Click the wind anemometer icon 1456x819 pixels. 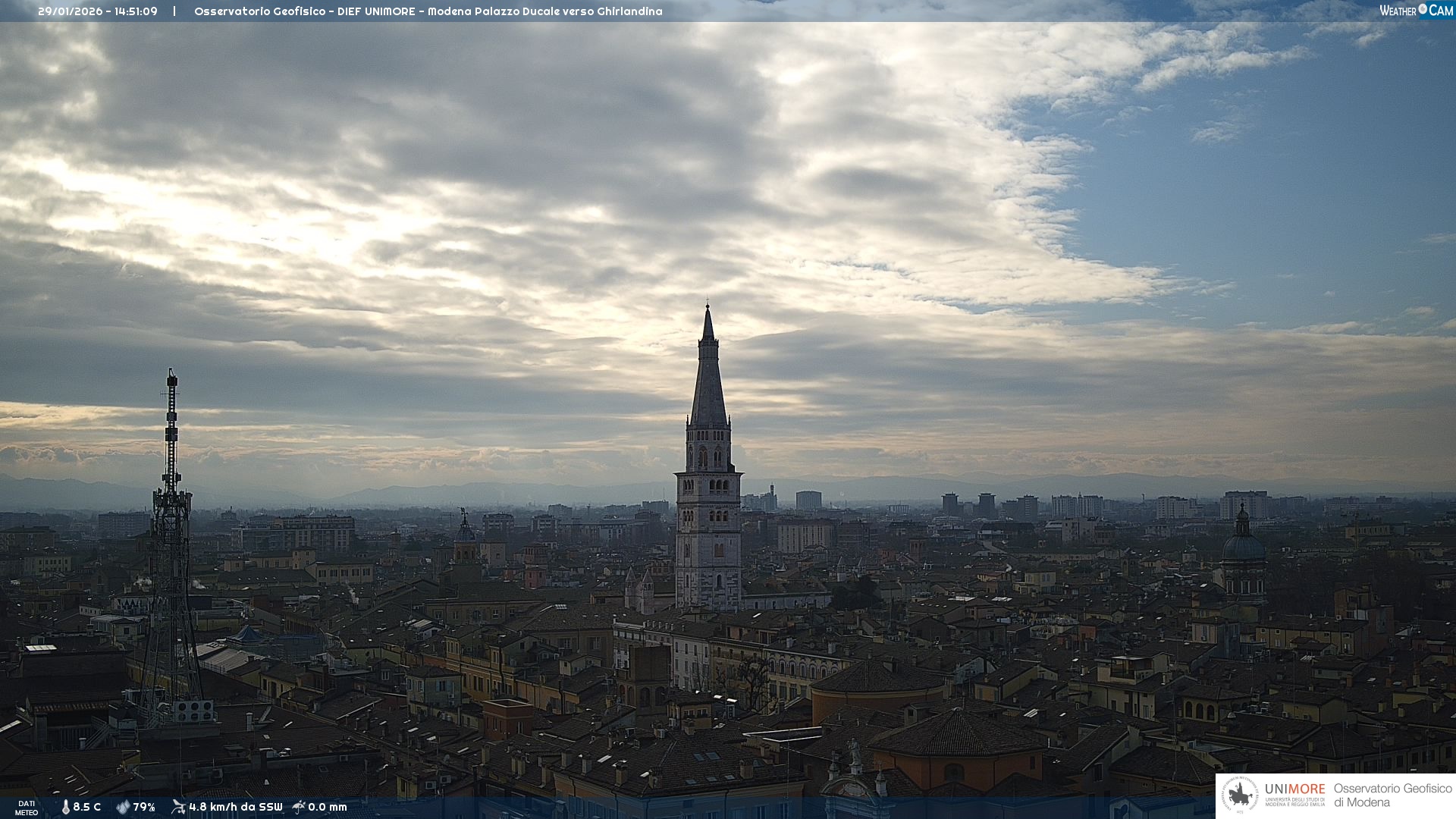click(178, 807)
